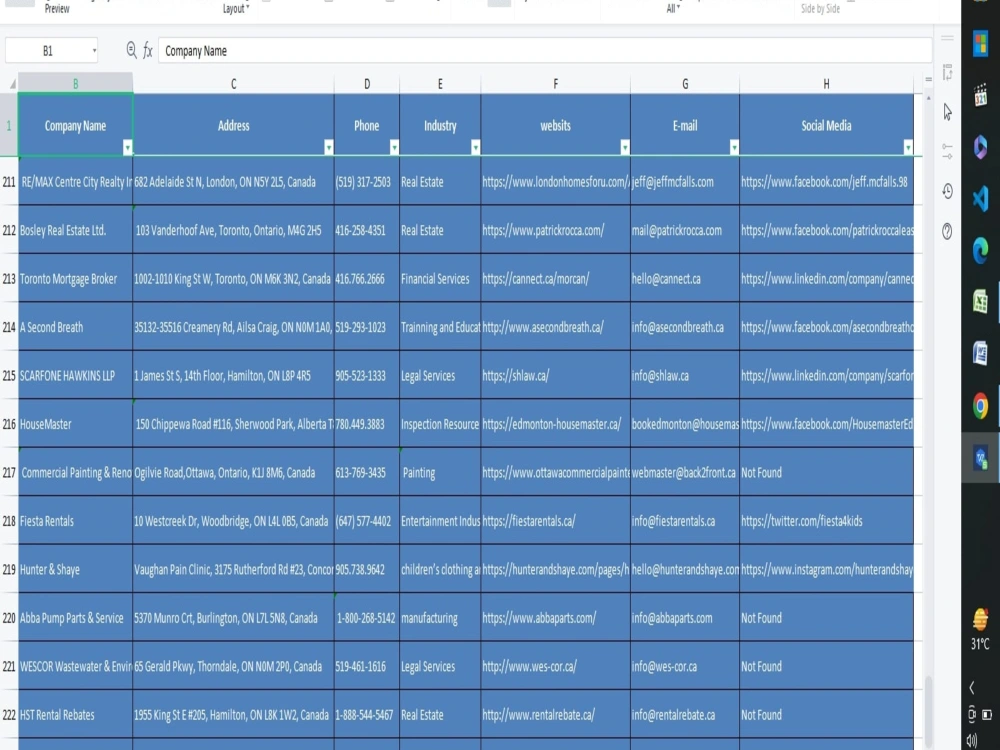Image resolution: width=1000 pixels, height=750 pixels.
Task: Select column H header
Action: pyautogui.click(x=827, y=84)
